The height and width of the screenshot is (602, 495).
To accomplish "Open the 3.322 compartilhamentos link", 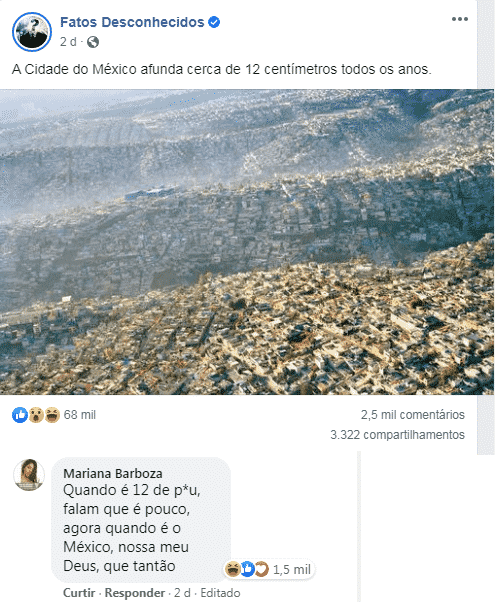I will pos(397,435).
